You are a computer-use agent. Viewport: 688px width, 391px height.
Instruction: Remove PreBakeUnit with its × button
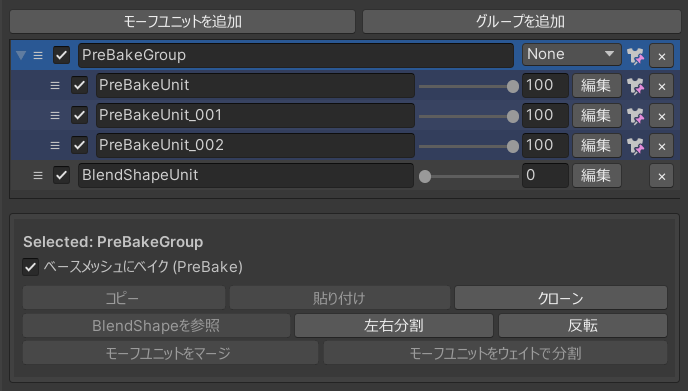[662, 86]
